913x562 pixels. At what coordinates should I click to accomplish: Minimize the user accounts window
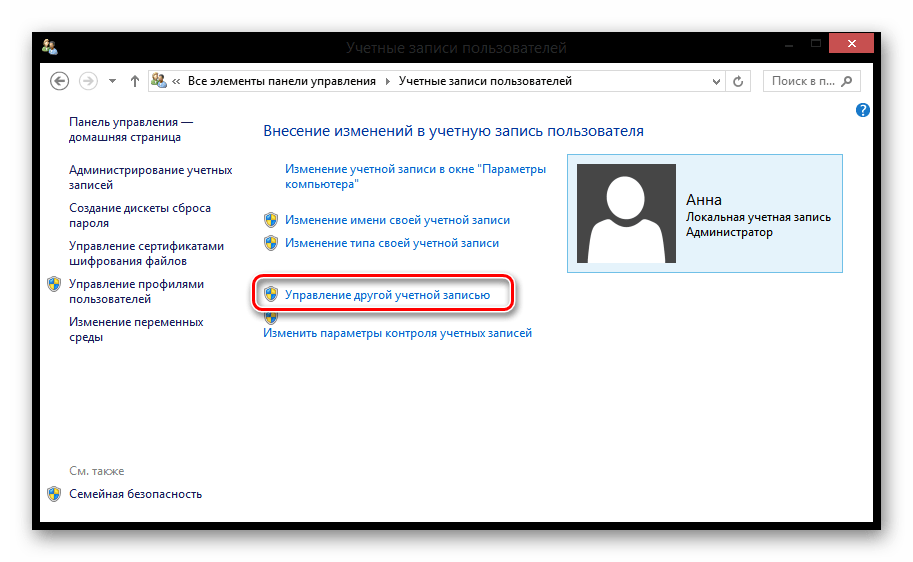[789, 44]
